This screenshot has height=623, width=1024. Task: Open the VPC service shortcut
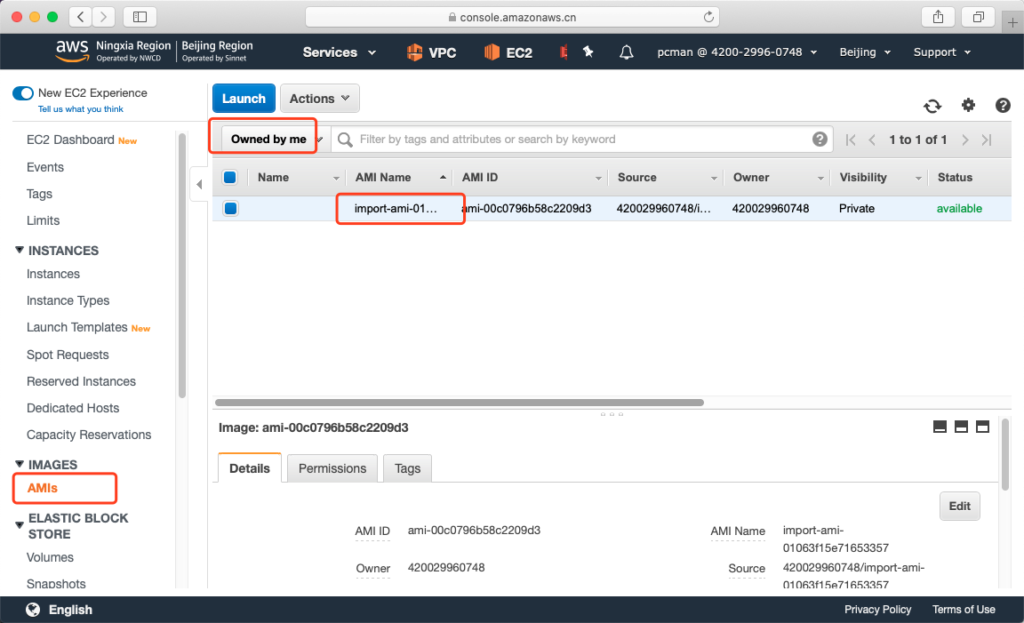[431, 52]
